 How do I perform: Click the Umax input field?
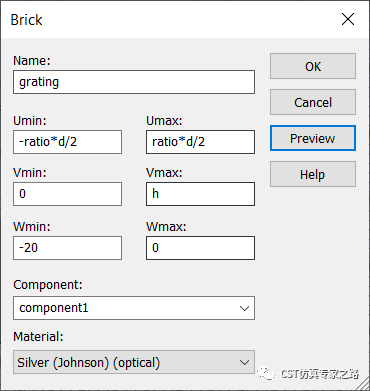tap(200, 142)
